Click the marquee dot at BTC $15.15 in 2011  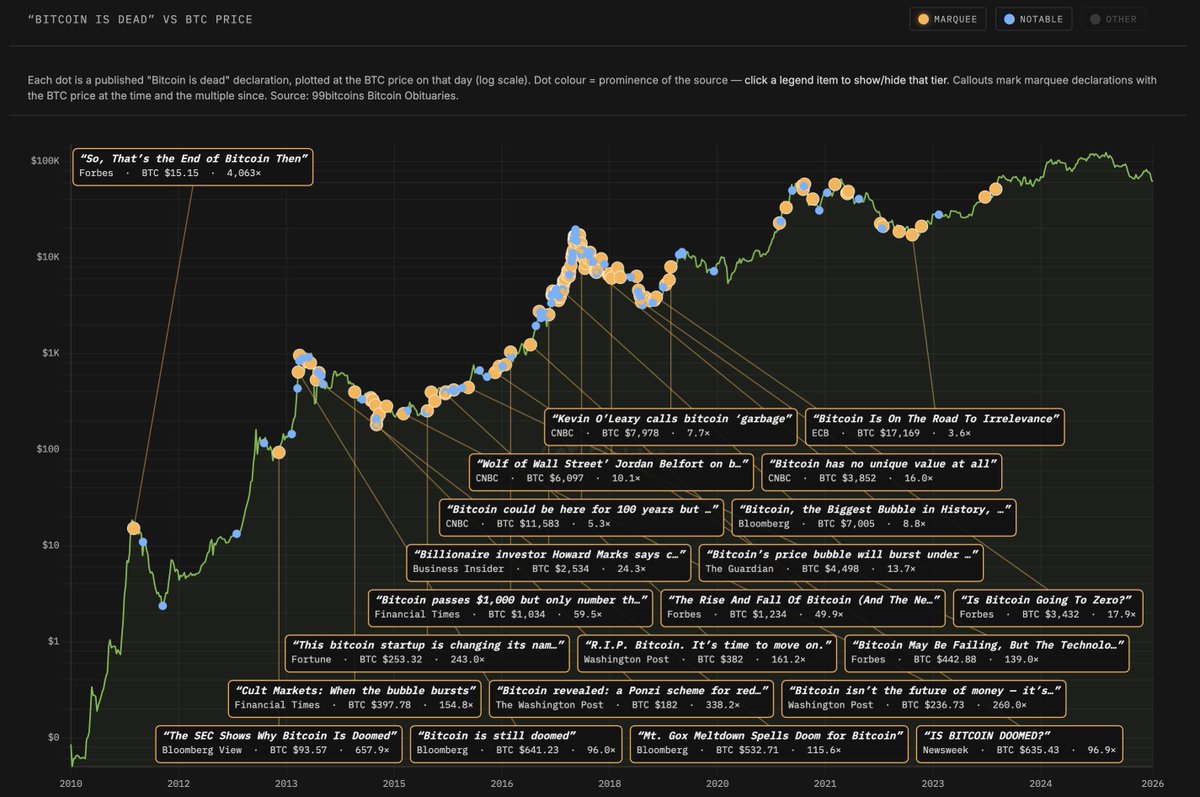pyautogui.click(x=134, y=528)
